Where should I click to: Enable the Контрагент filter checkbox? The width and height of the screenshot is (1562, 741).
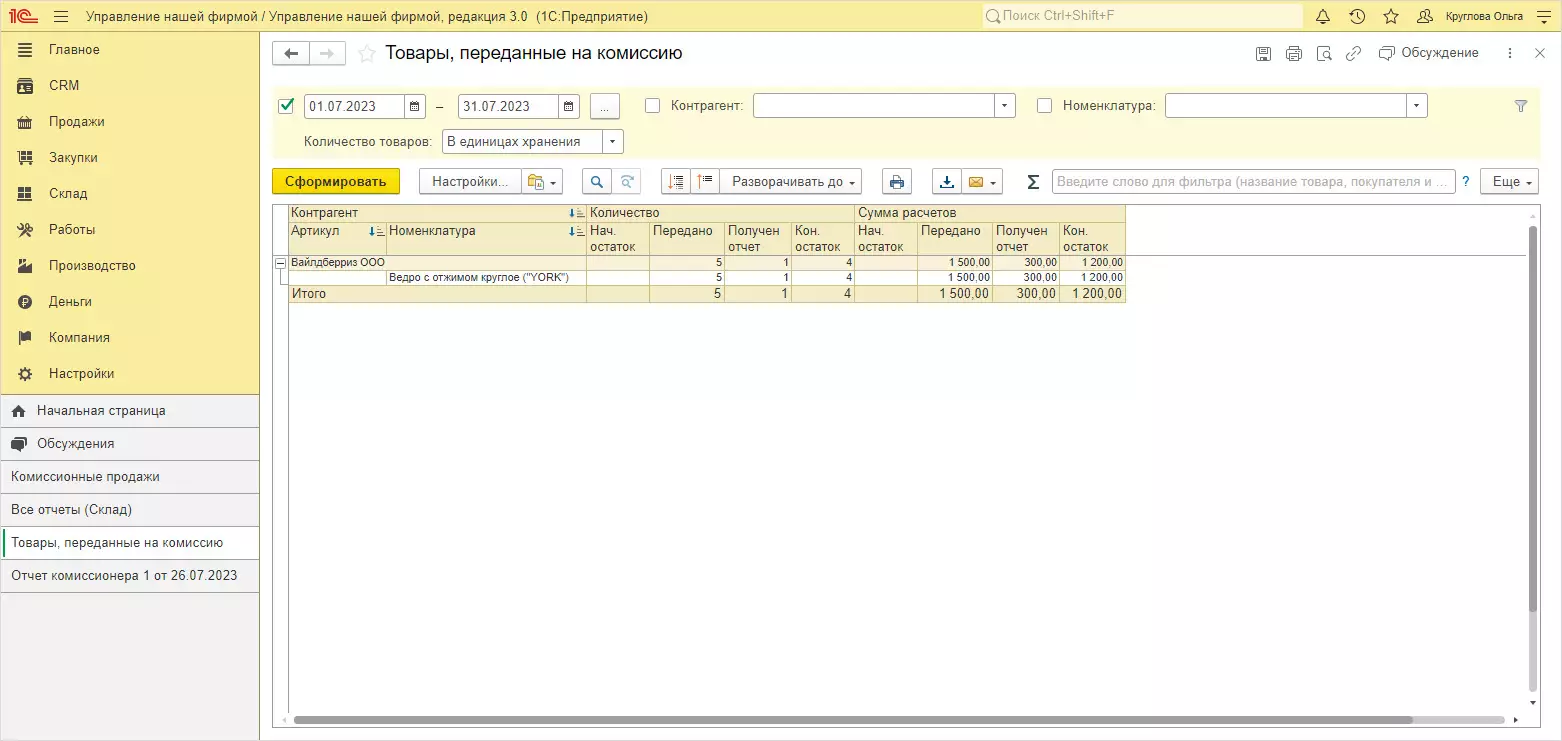coord(653,105)
